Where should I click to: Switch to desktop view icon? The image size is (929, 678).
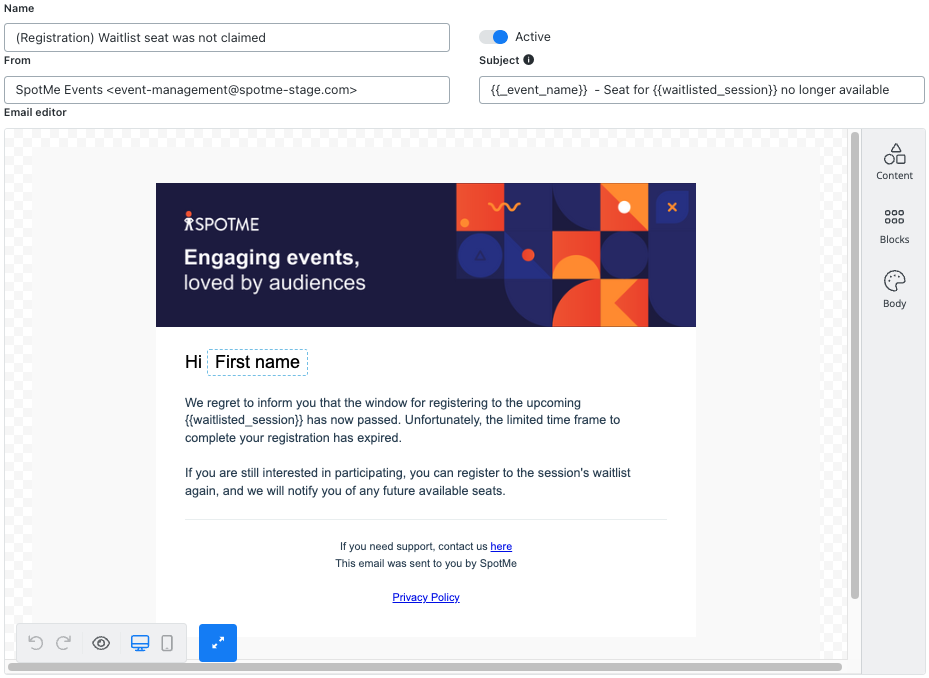[140, 642]
